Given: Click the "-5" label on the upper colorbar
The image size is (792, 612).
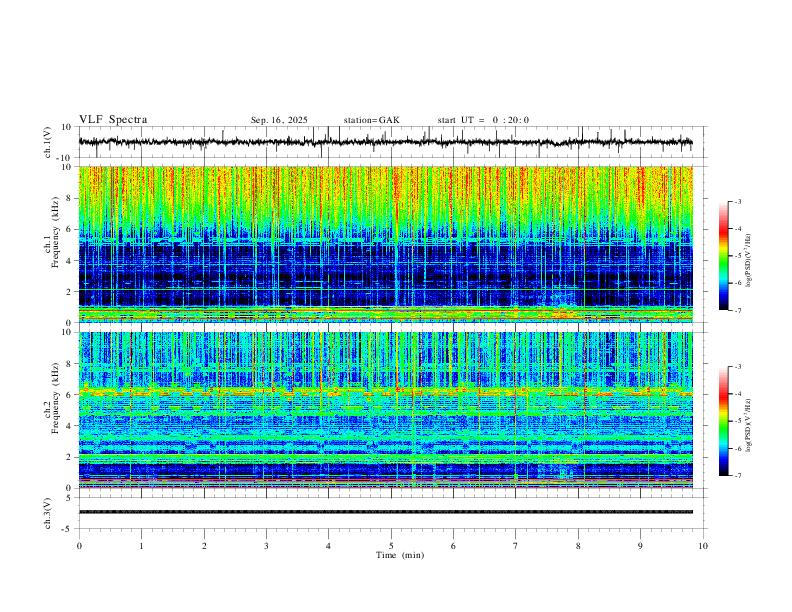Looking at the screenshot, I should pos(738,256).
